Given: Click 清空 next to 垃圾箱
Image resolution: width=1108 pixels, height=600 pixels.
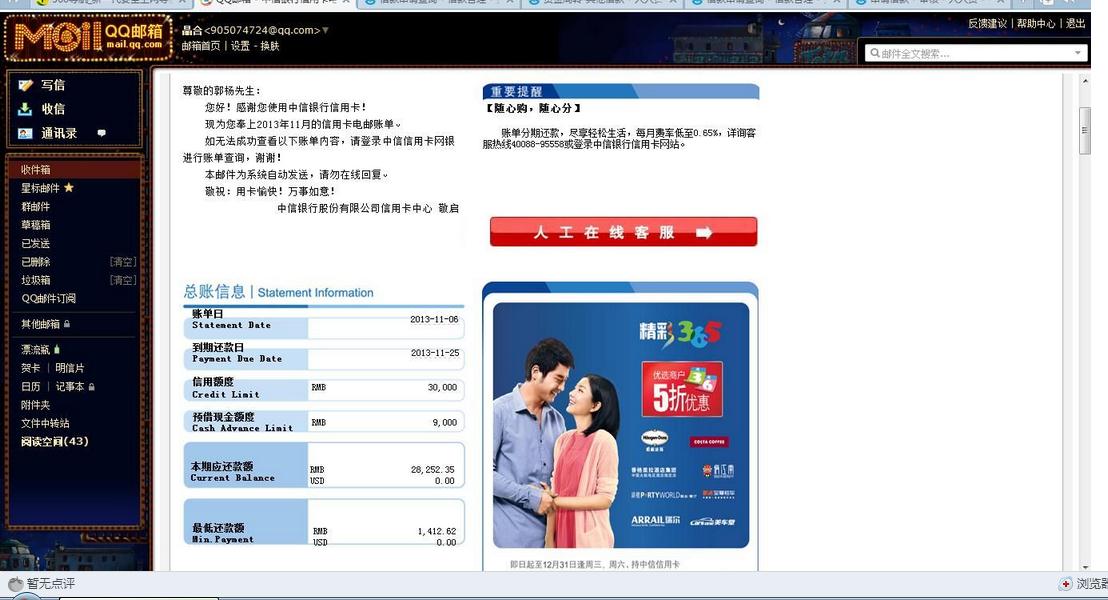Looking at the screenshot, I should coord(123,280).
